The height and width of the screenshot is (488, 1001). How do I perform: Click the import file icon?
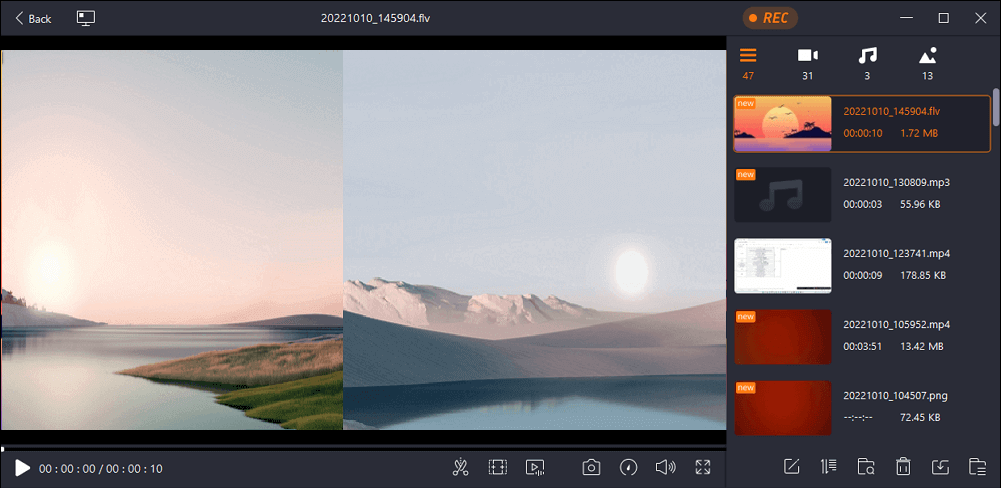(940, 466)
